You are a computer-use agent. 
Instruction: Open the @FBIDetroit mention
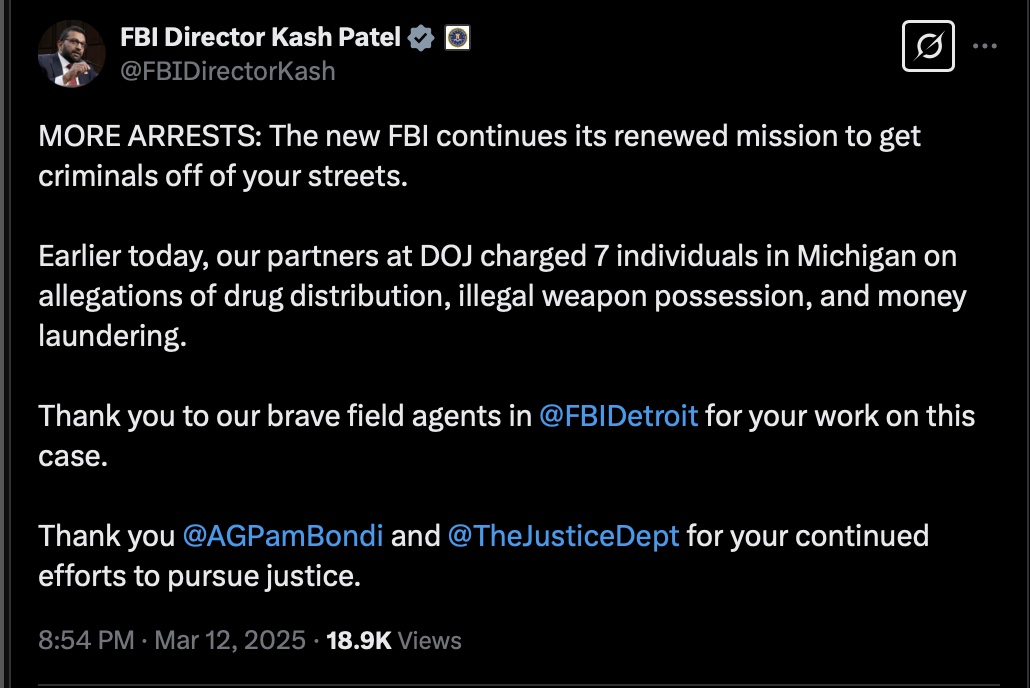click(618, 416)
